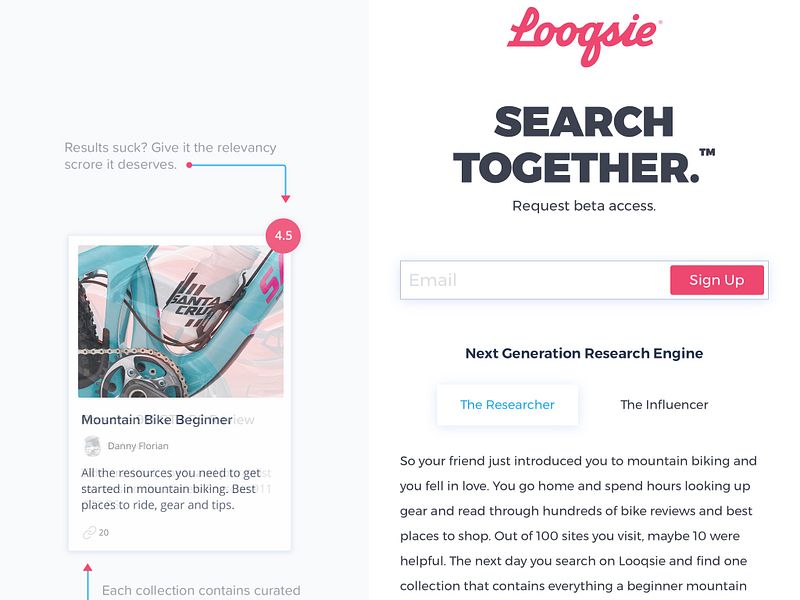Click Danny Florian's avatar icon
This screenshot has width=800, height=600.
(92, 446)
